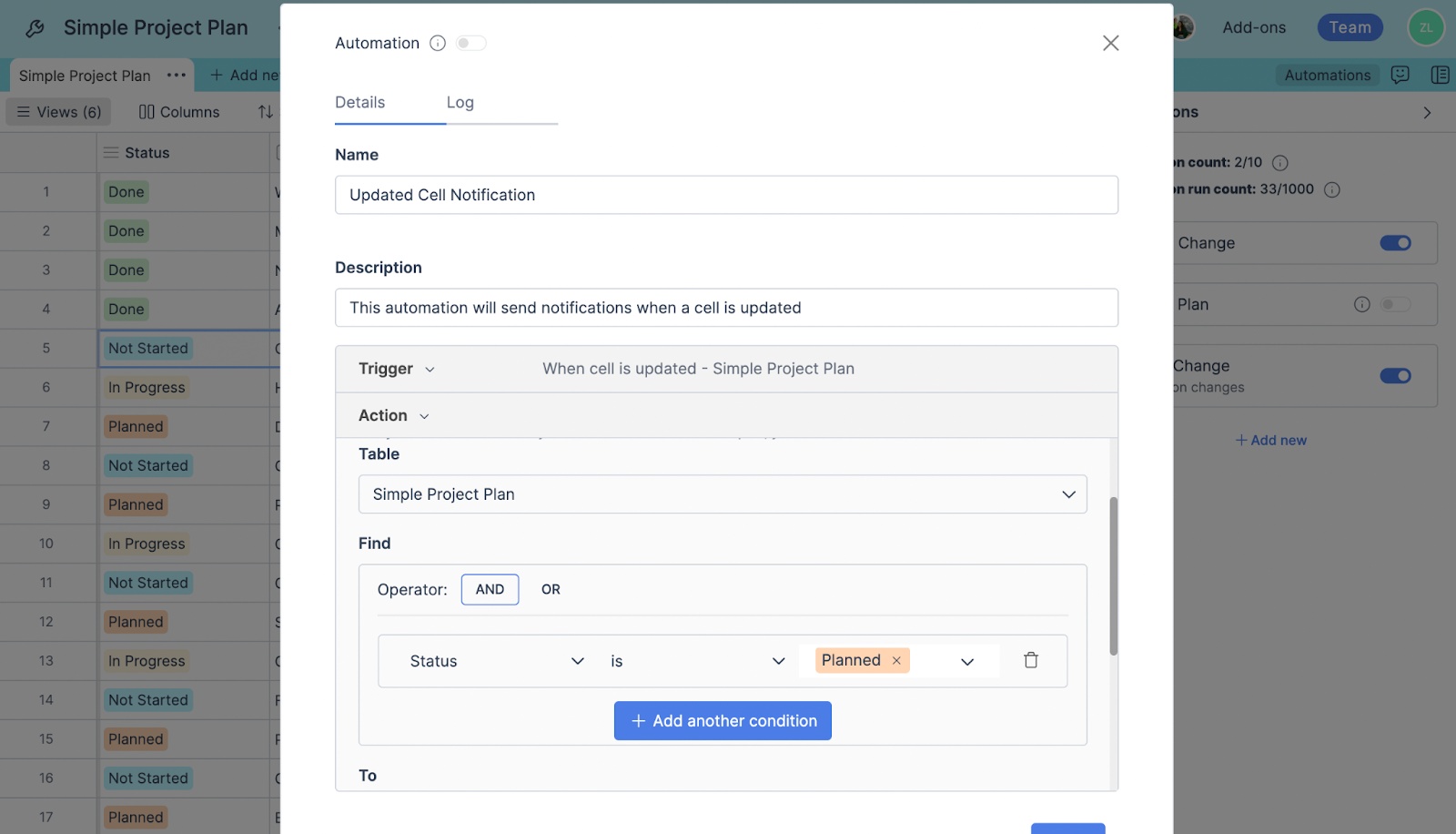The height and width of the screenshot is (834, 1456).
Task: Enable the Plan toggle in the right panel
Action: [1395, 304]
